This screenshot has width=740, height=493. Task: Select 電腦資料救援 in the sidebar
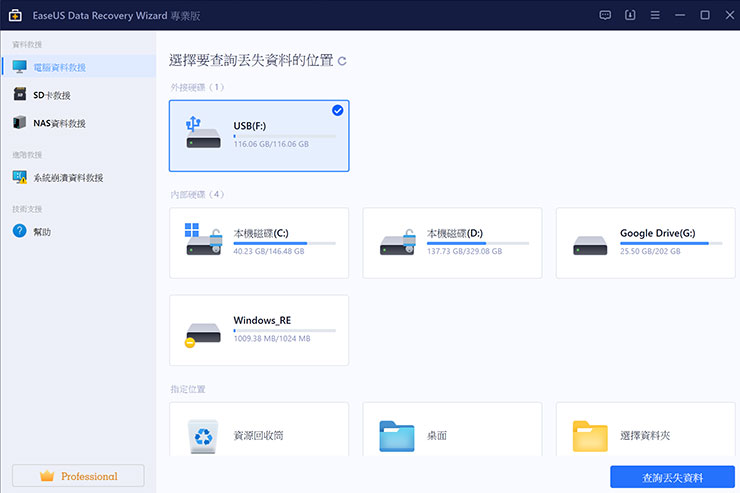tap(78, 67)
